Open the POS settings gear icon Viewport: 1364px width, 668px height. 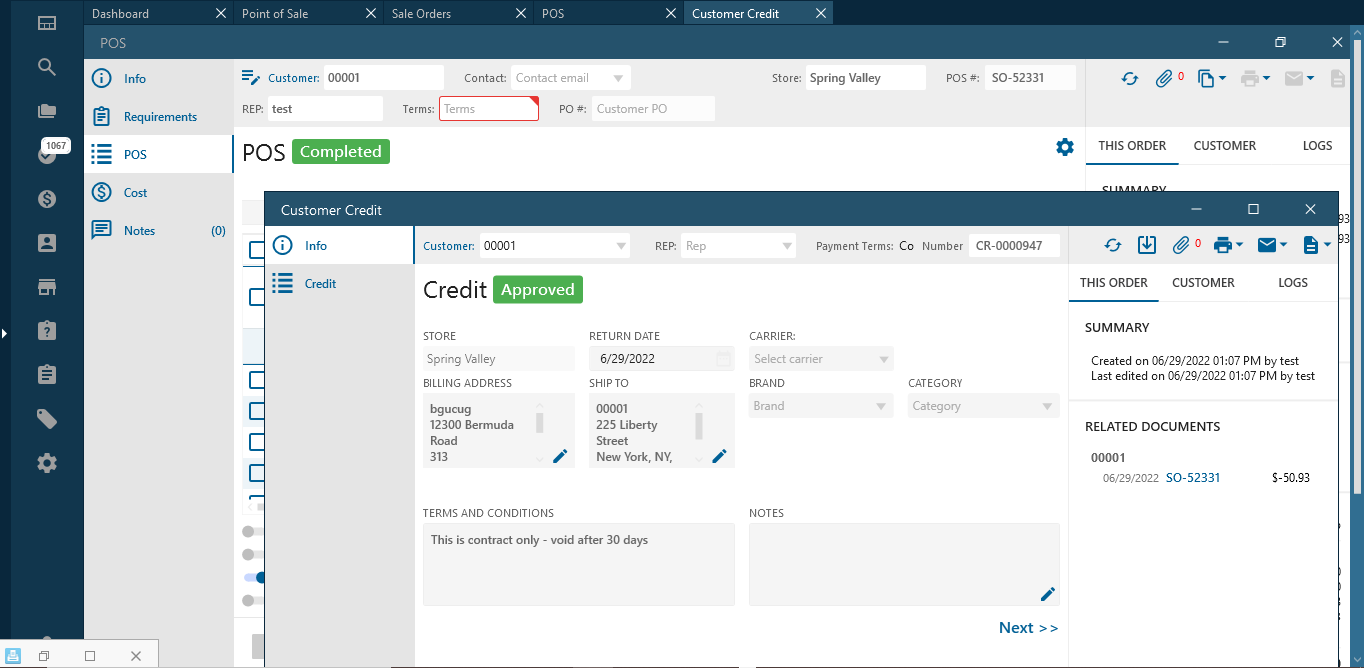[x=1064, y=147]
